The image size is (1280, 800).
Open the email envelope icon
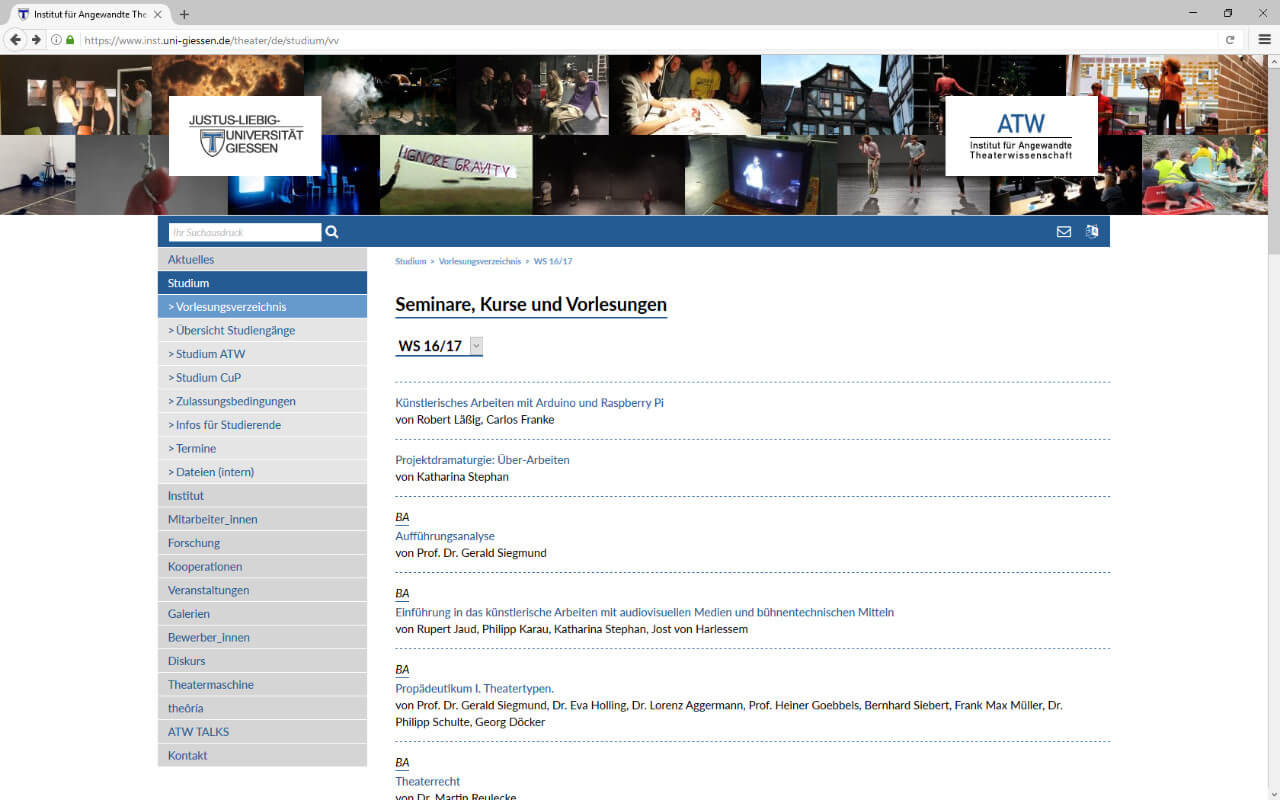(1064, 232)
